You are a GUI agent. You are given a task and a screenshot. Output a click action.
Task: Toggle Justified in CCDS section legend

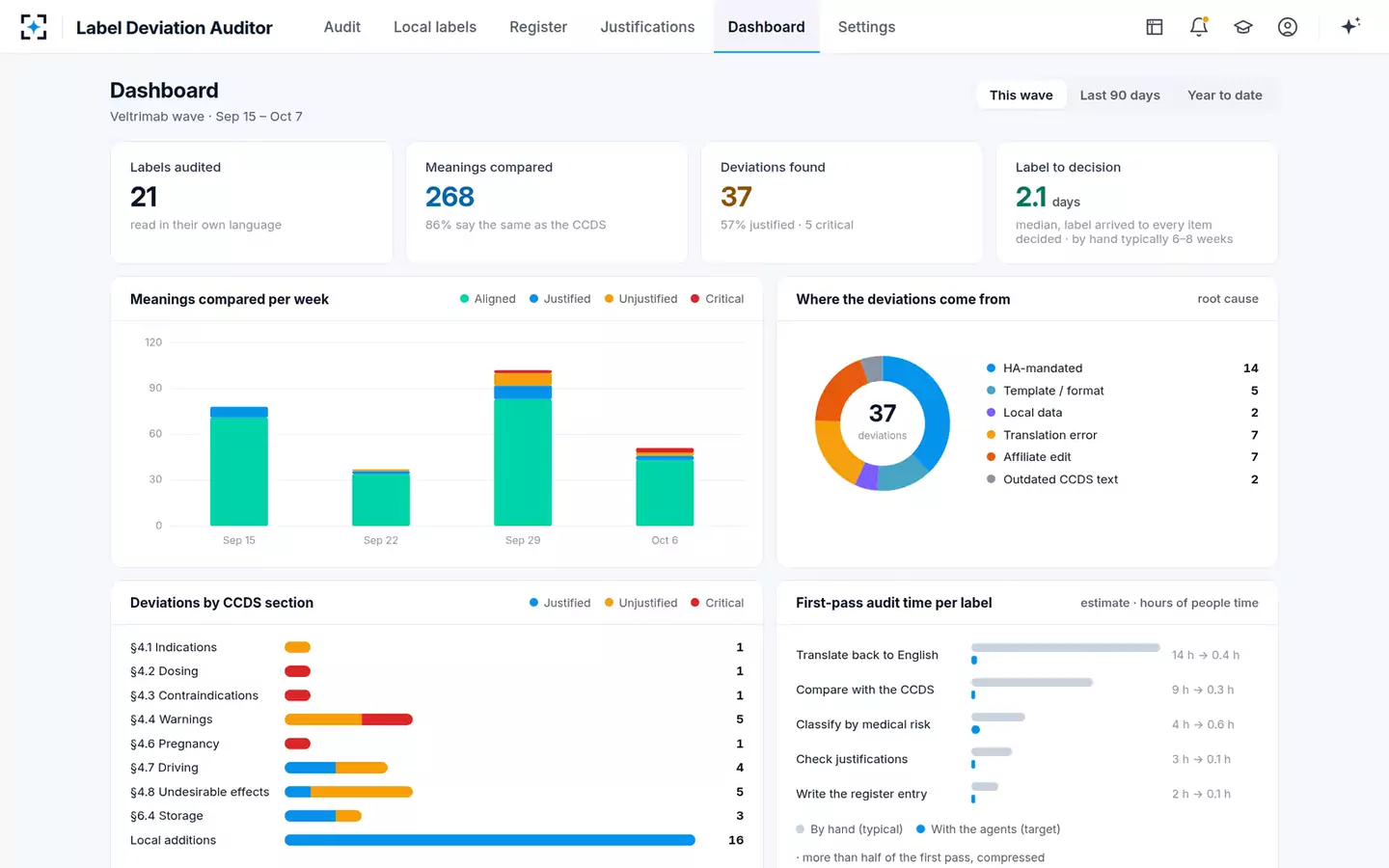[x=559, y=603]
